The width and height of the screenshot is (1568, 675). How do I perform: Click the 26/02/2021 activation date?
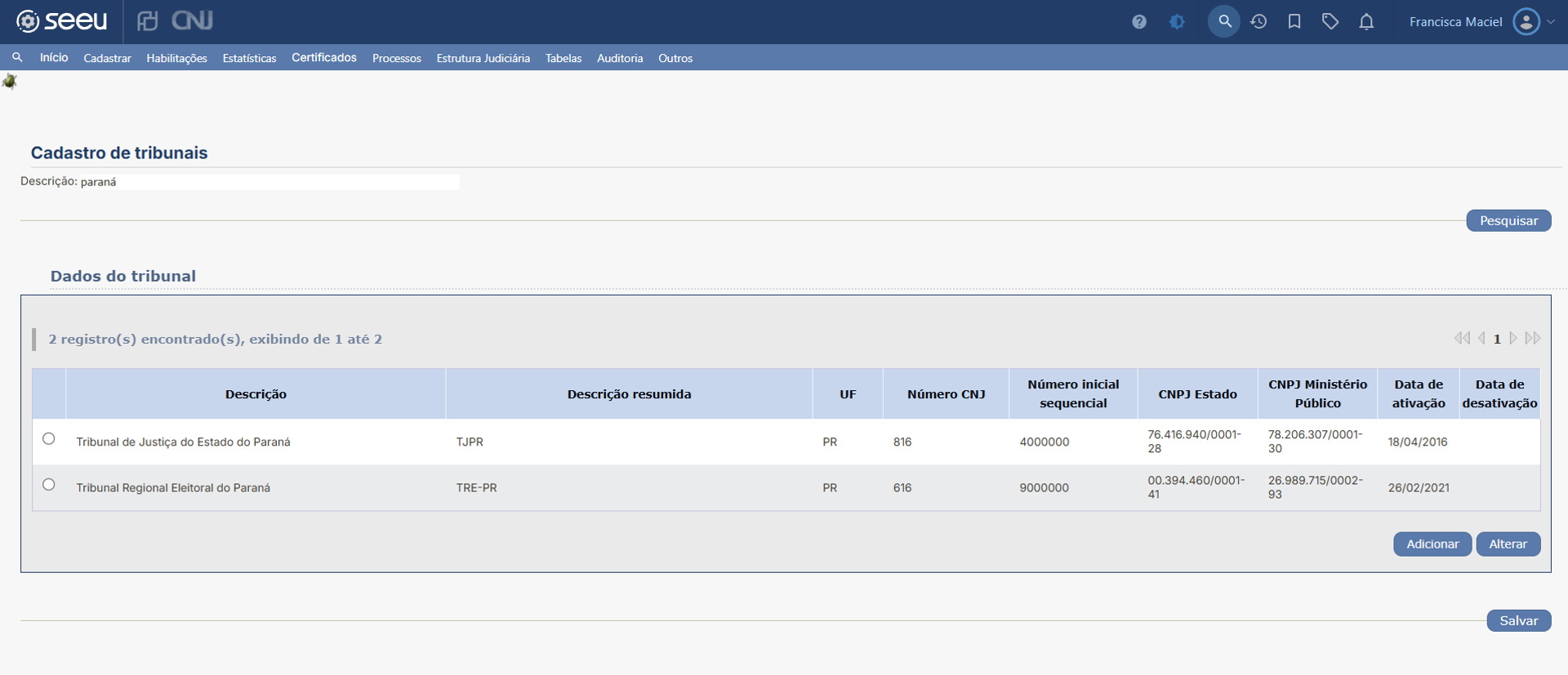pyautogui.click(x=1419, y=487)
